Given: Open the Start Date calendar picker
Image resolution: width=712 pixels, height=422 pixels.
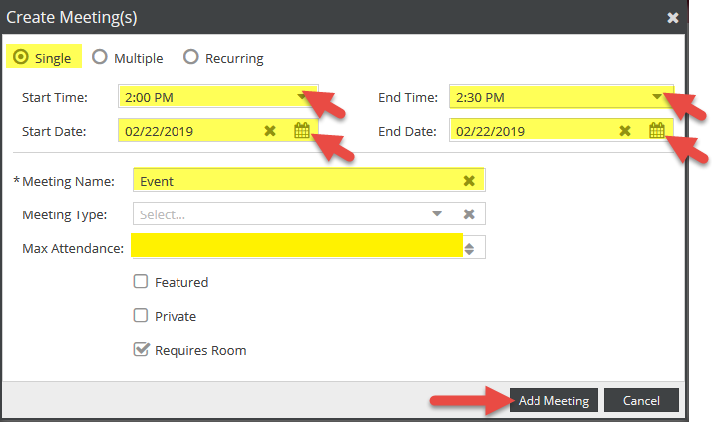Looking at the screenshot, I should click(x=302, y=131).
